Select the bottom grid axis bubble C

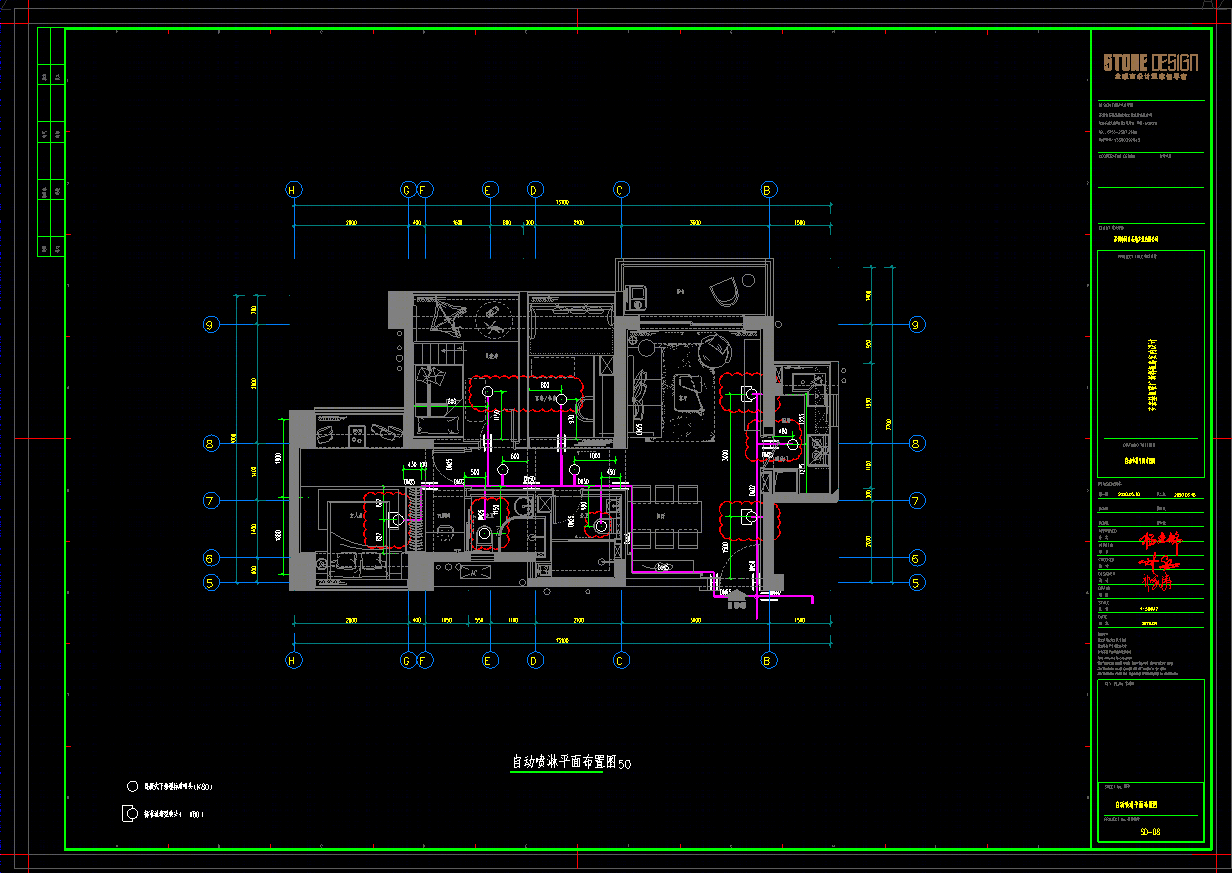click(x=620, y=660)
